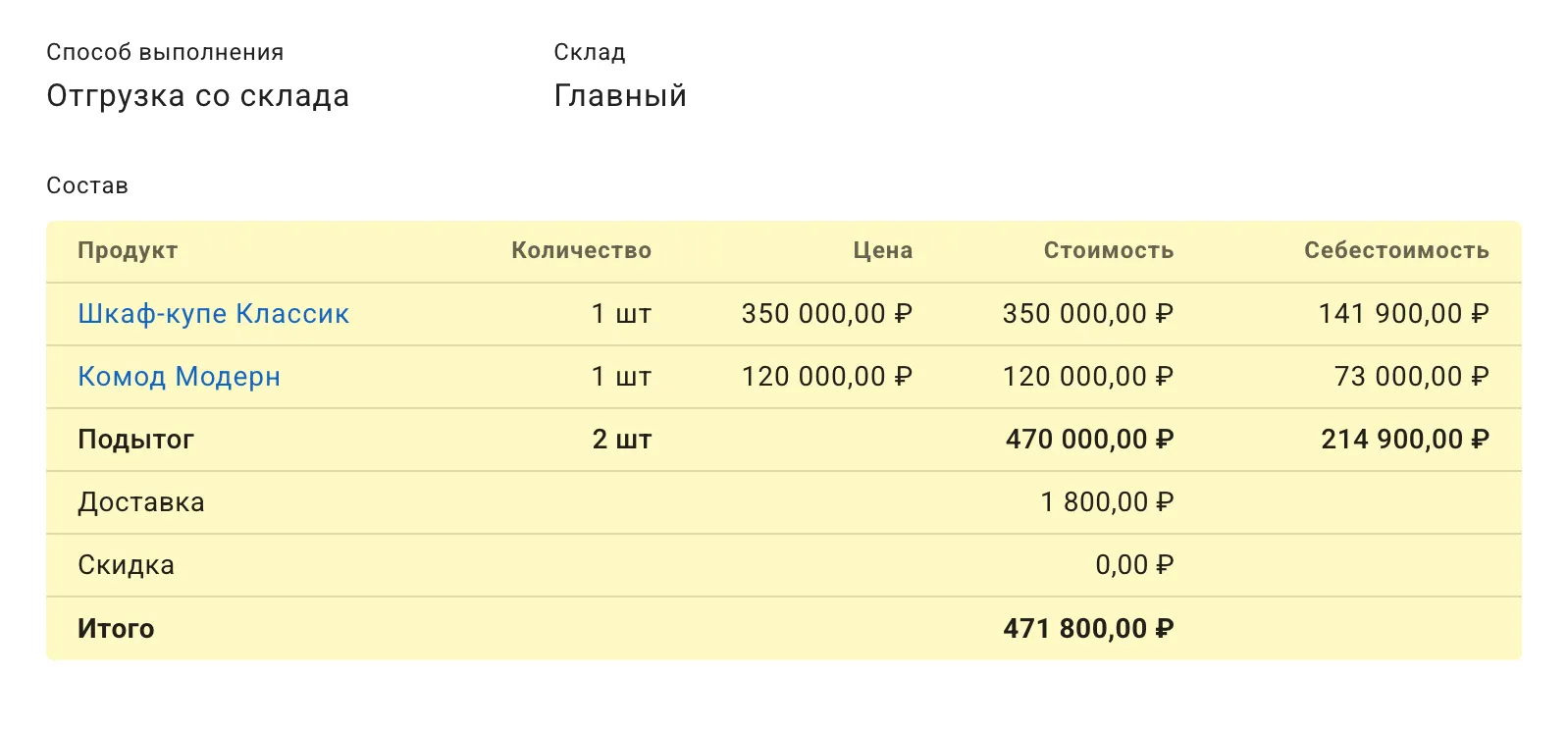Click the warehouse value Главный
This screenshot has height=730, width=1568.
(619, 95)
